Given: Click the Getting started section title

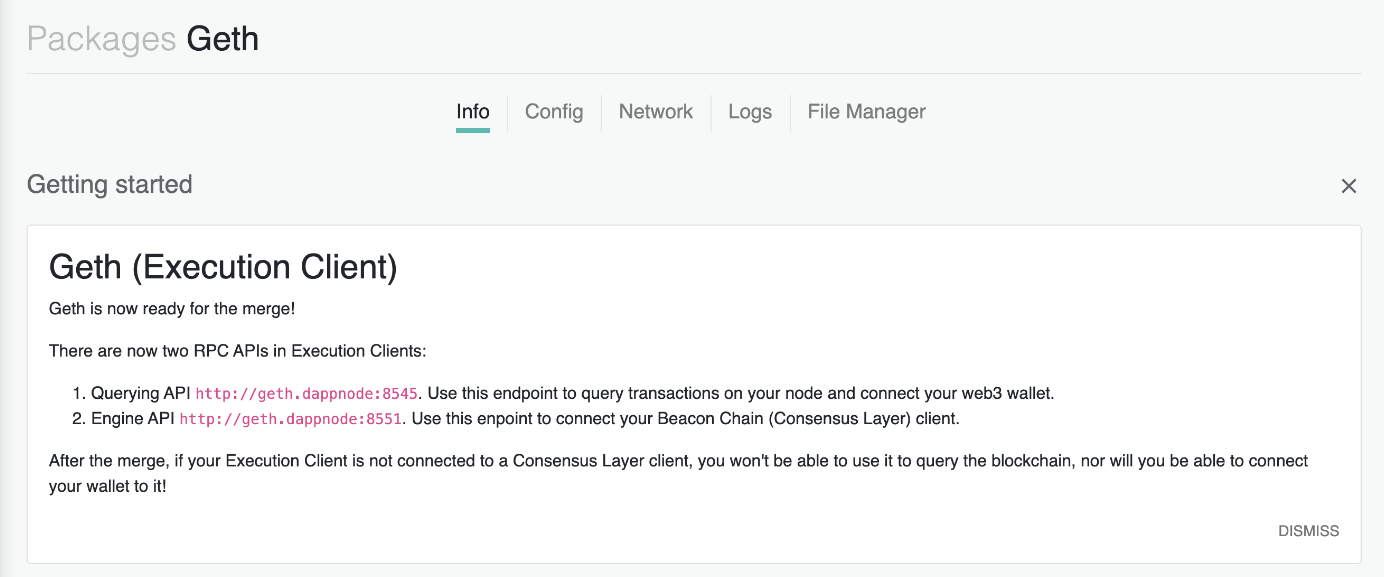Looking at the screenshot, I should pyautogui.click(x=110, y=185).
